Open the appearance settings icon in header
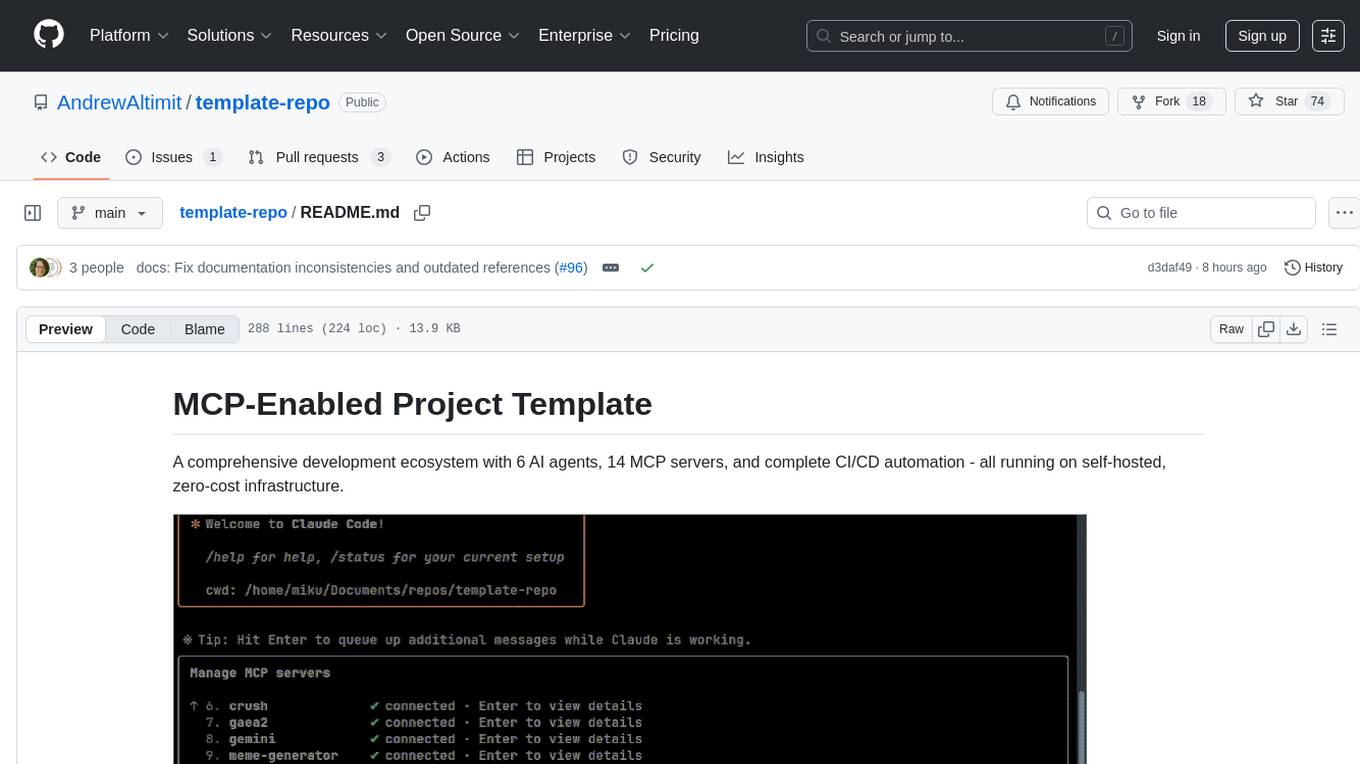Image resolution: width=1360 pixels, height=764 pixels. (x=1328, y=36)
